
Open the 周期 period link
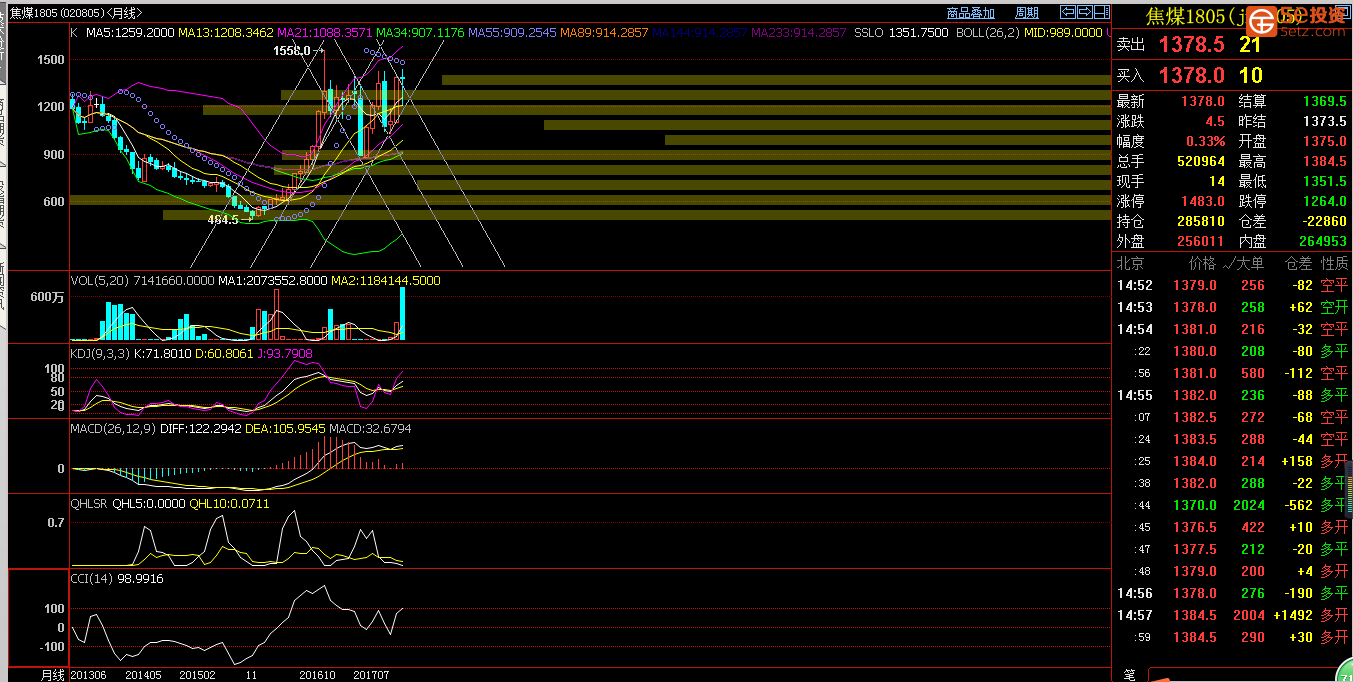(1027, 13)
